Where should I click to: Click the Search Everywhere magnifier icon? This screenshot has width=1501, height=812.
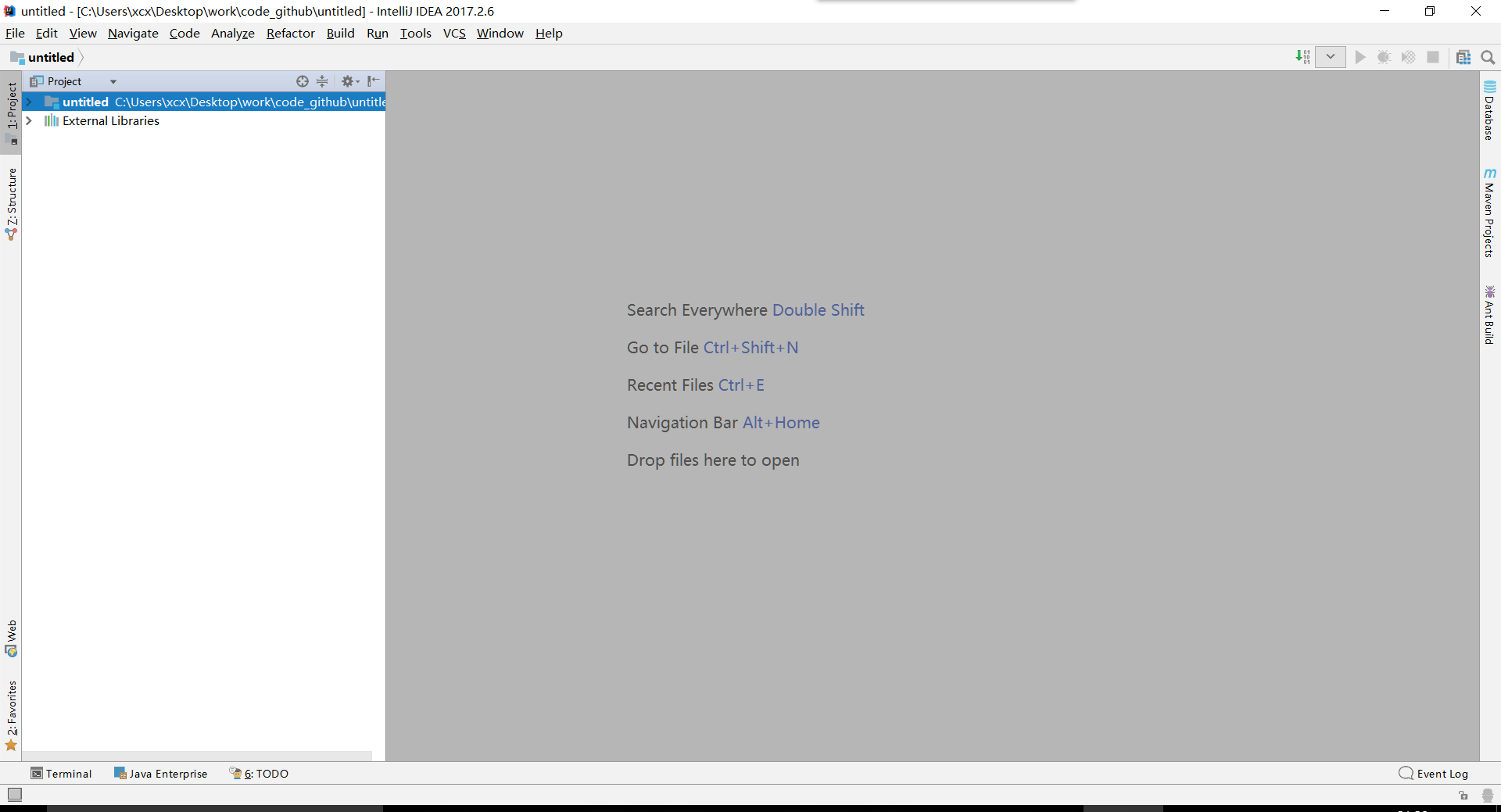point(1488,57)
